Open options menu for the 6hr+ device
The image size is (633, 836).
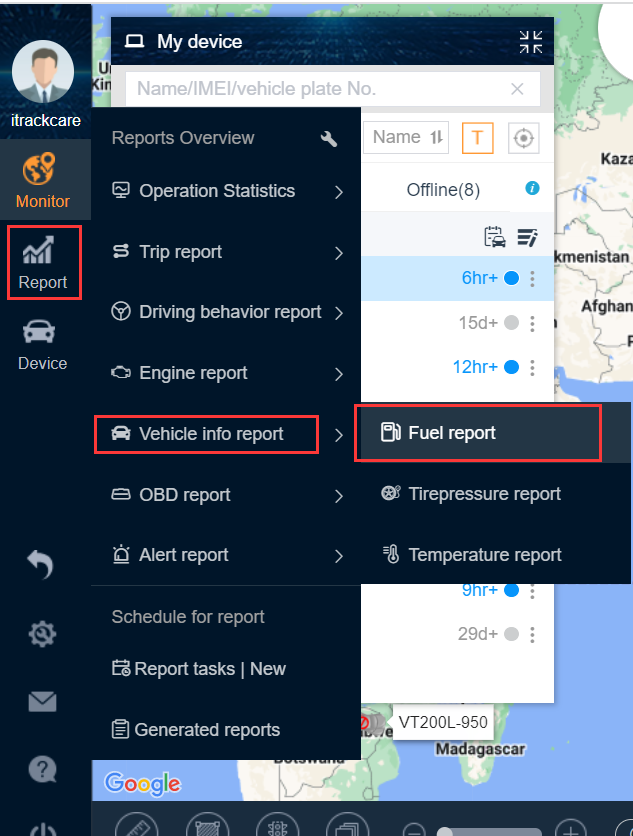point(532,278)
